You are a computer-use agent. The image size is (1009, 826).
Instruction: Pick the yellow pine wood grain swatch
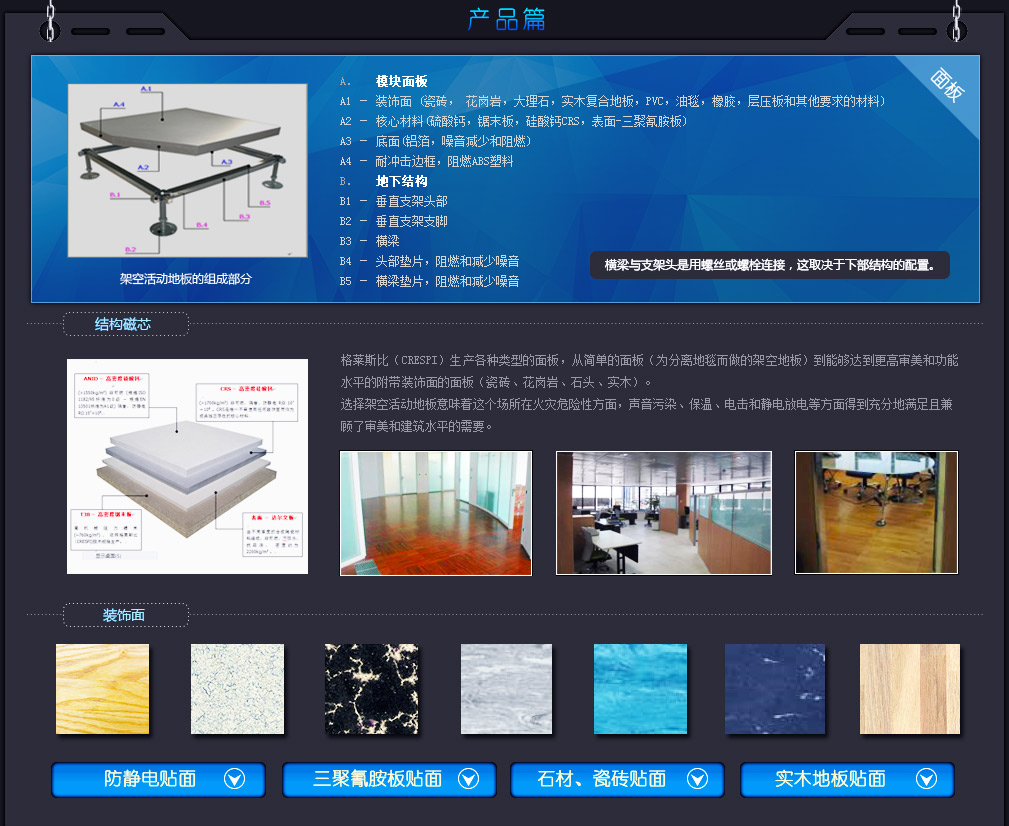pos(102,689)
